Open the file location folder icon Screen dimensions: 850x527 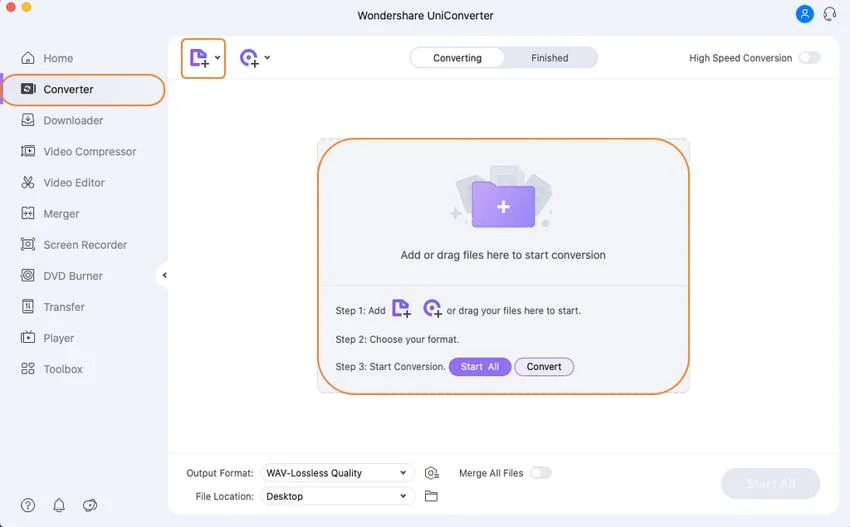point(431,496)
